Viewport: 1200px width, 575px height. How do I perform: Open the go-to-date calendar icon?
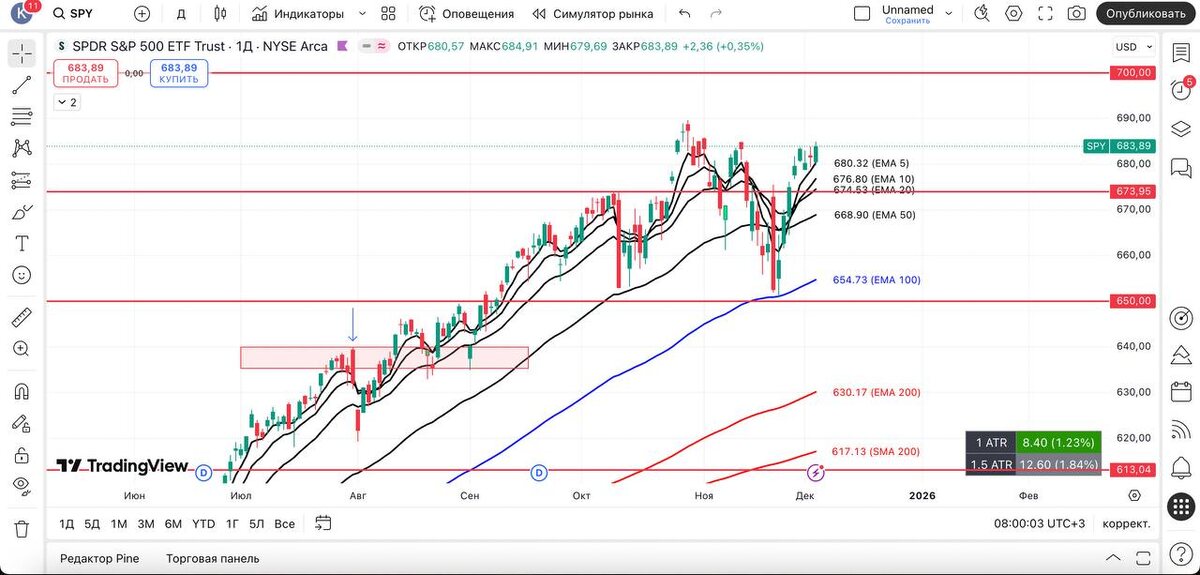[322, 523]
